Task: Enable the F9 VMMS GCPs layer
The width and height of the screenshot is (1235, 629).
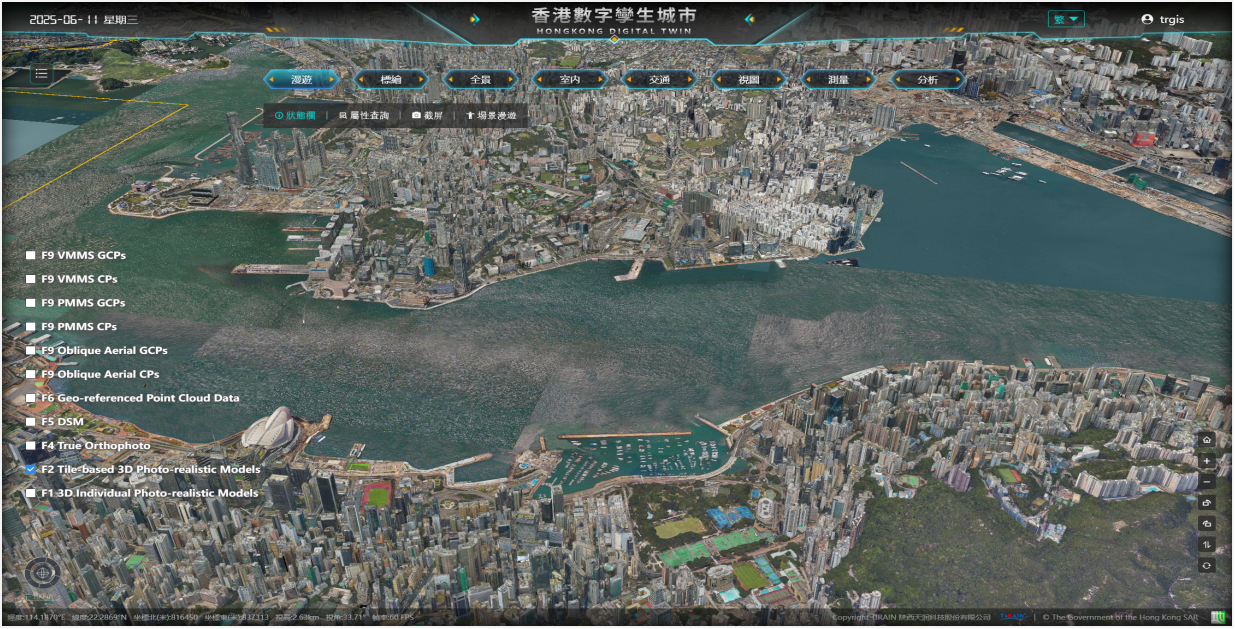Action: (31, 255)
